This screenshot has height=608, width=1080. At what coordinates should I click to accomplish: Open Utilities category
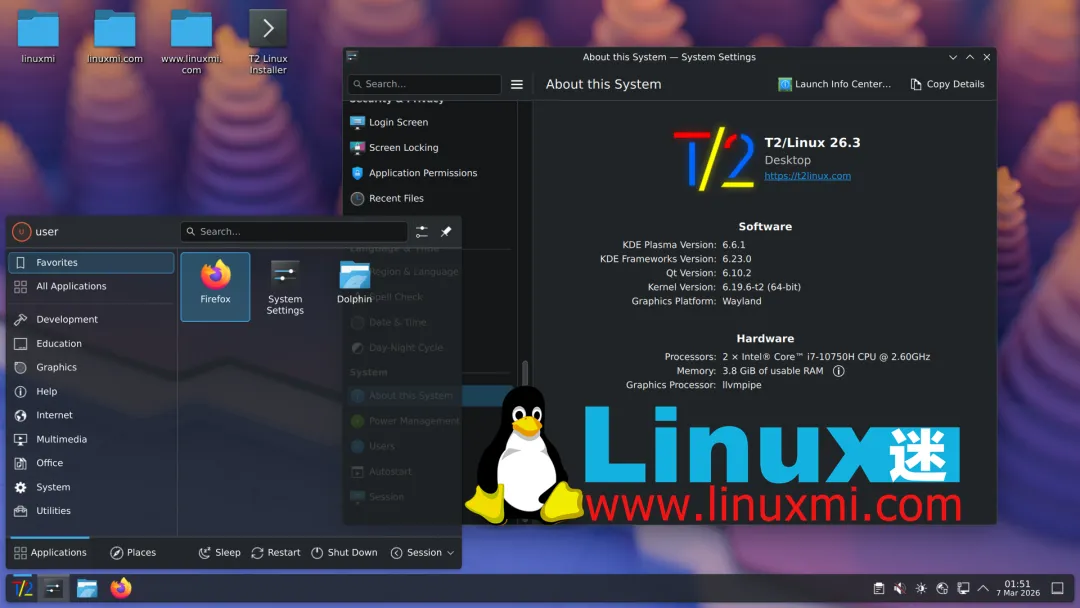[x=91, y=511]
